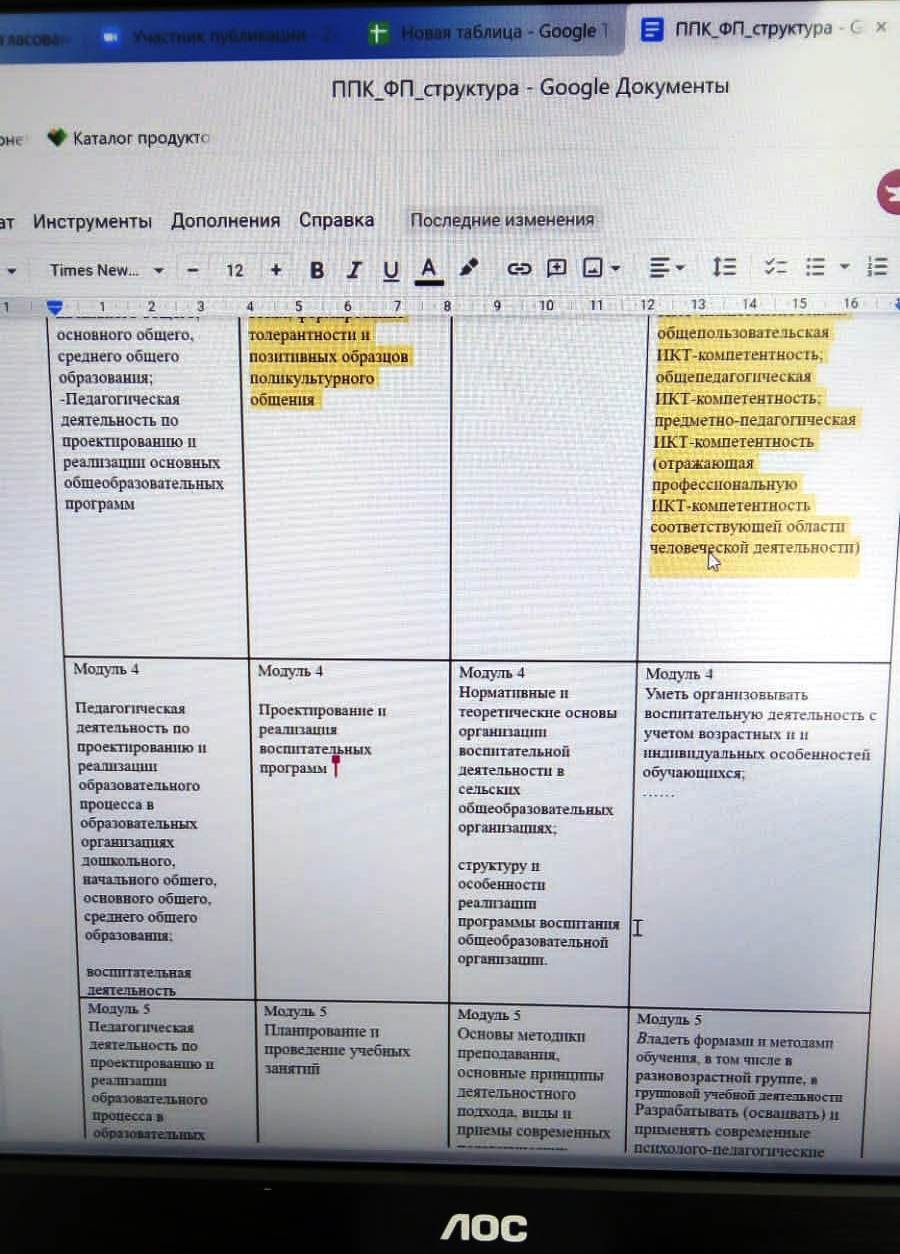
Task: Select the highlight color marker tool
Action: [x=468, y=268]
